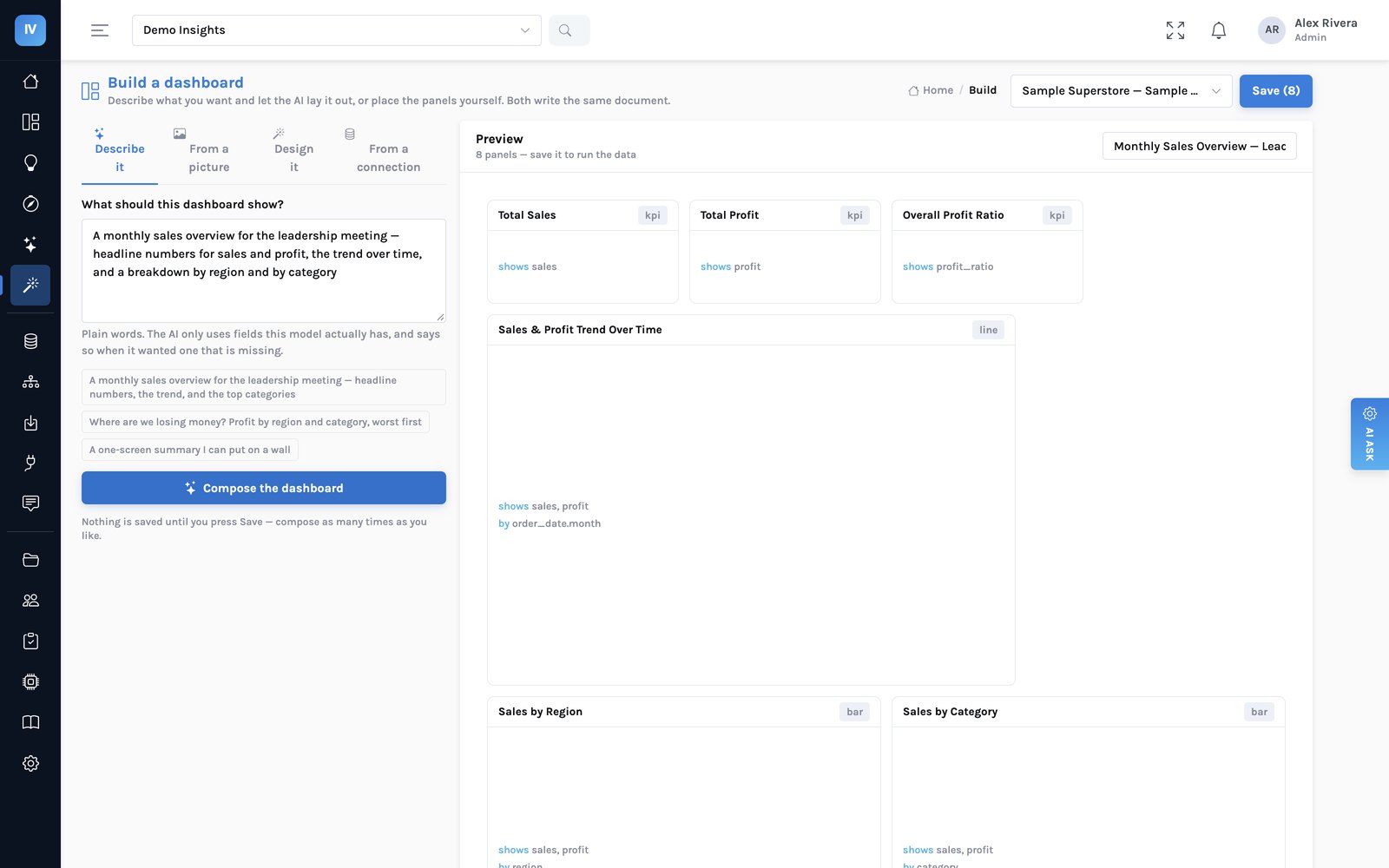Open notifications via the bell icon

tap(1219, 30)
